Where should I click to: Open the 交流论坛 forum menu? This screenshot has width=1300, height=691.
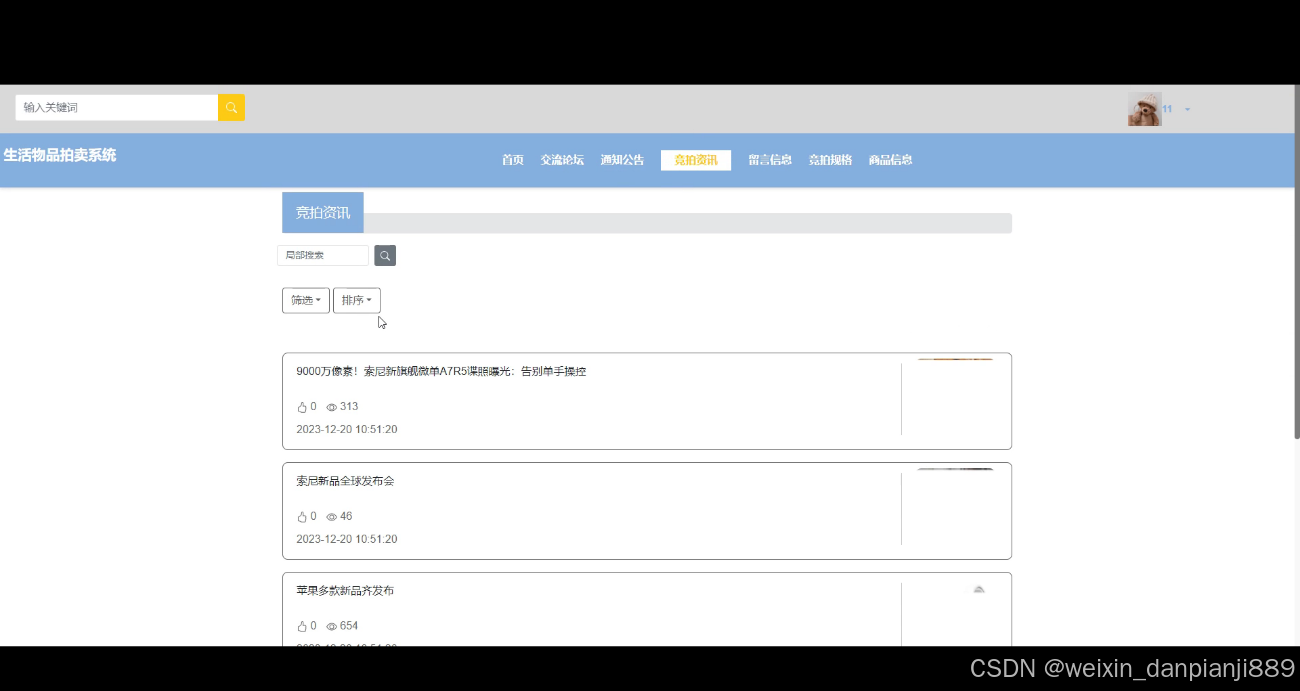tap(562, 160)
